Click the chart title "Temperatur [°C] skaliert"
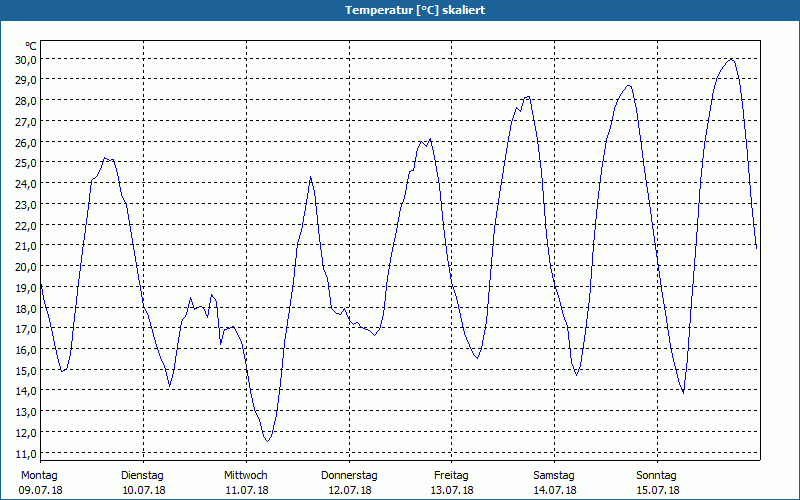The image size is (800, 500). [415, 10]
